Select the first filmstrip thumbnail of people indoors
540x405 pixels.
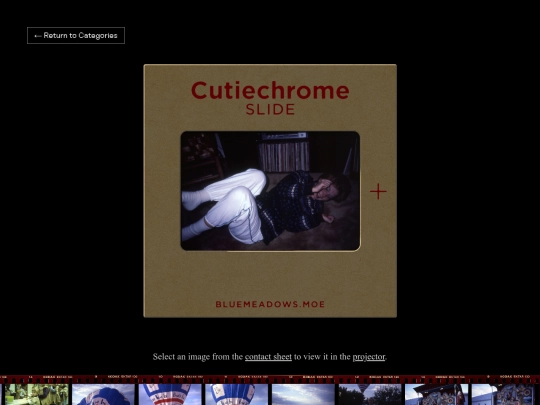tap(36, 395)
